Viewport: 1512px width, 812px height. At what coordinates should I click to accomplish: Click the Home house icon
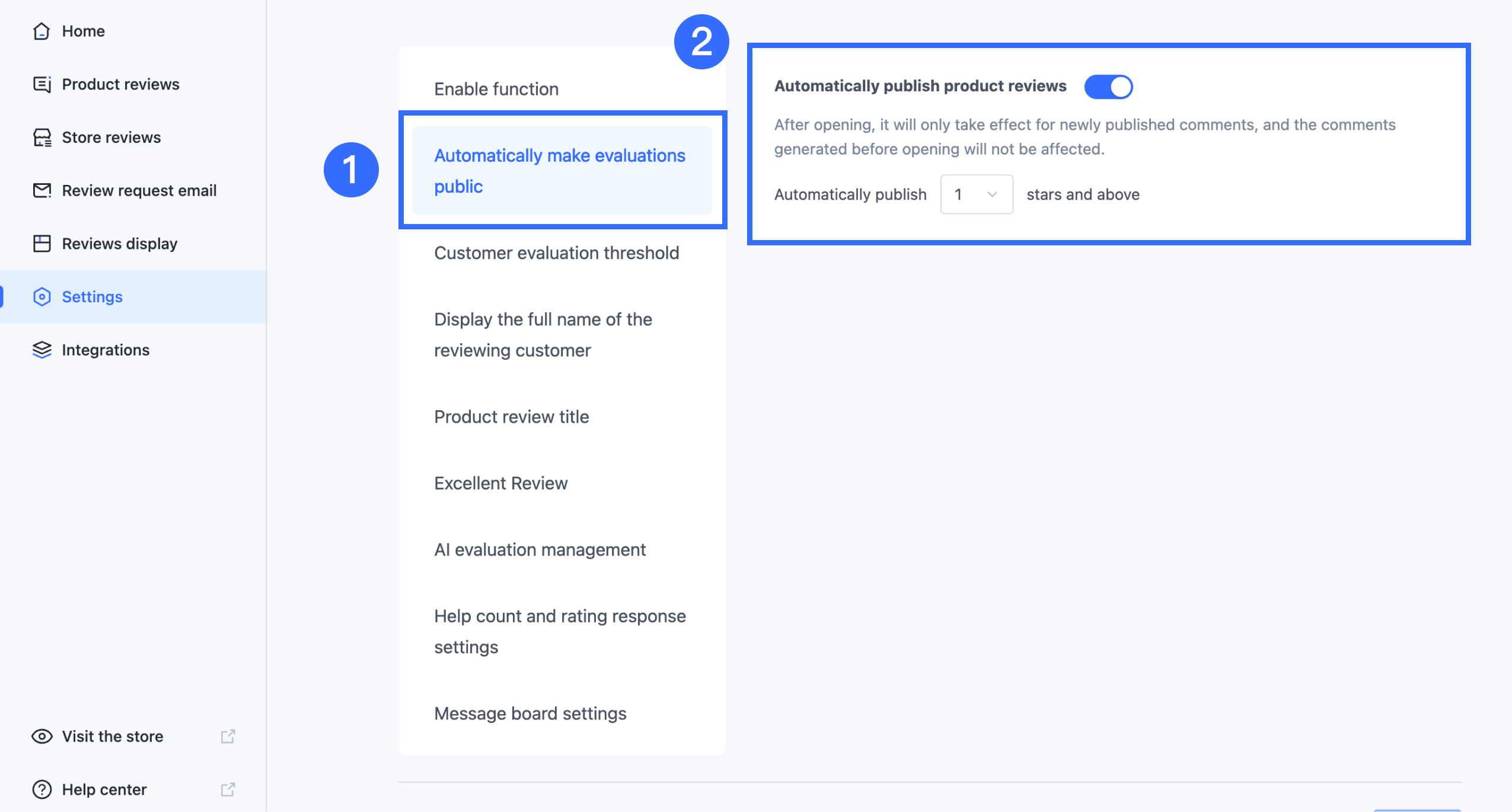click(x=42, y=31)
